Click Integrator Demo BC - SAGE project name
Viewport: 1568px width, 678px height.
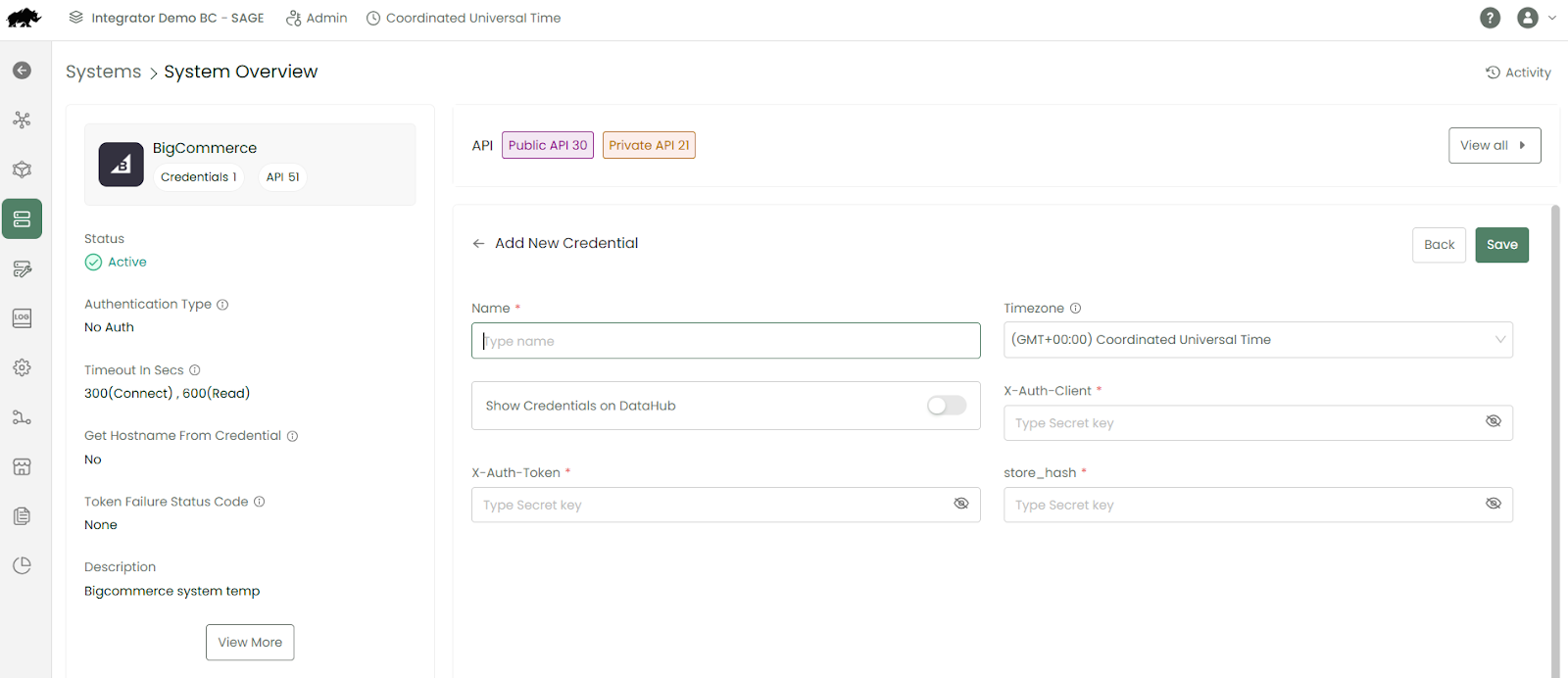[x=177, y=18]
